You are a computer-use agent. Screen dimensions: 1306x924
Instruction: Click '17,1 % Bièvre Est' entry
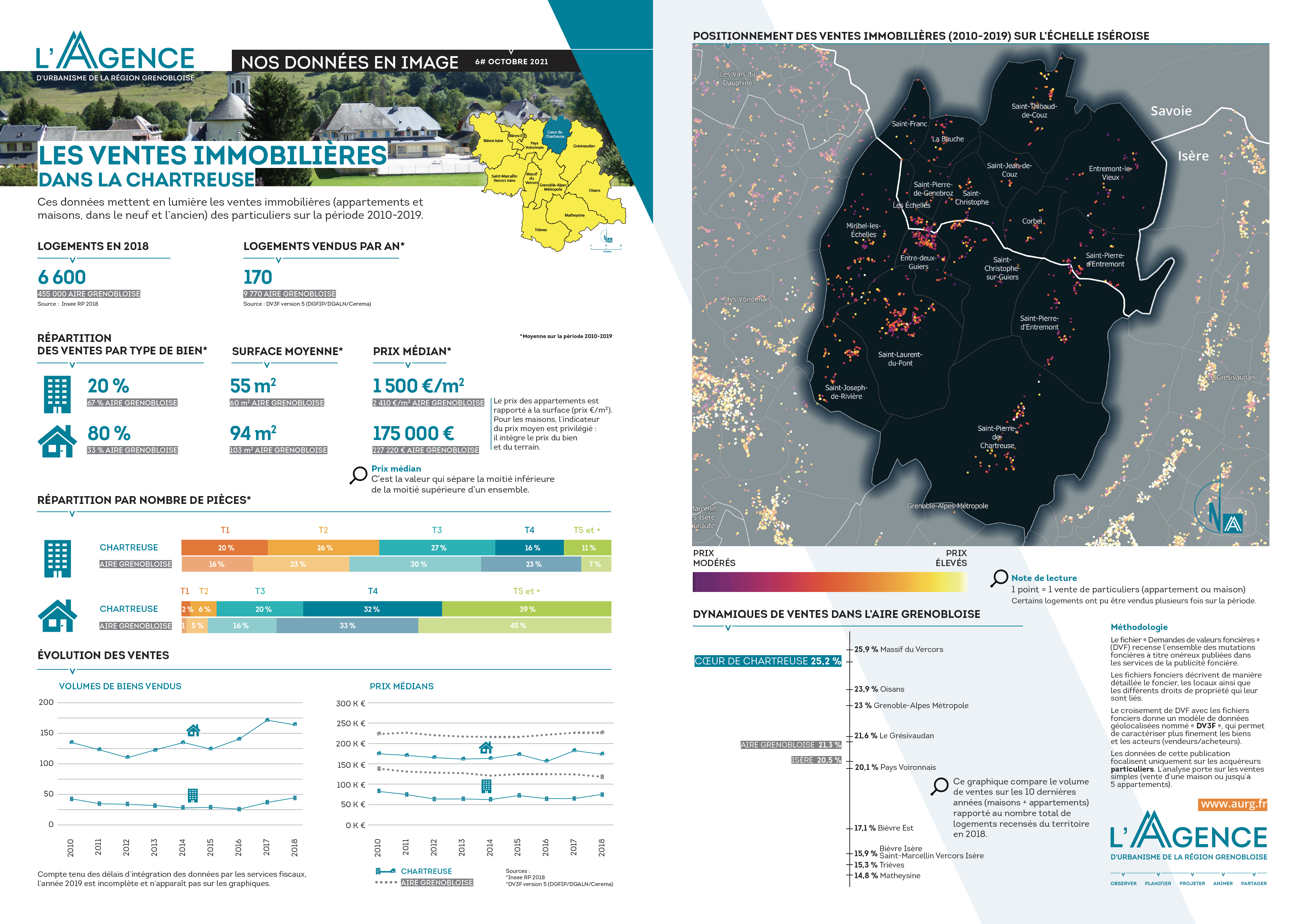(884, 828)
